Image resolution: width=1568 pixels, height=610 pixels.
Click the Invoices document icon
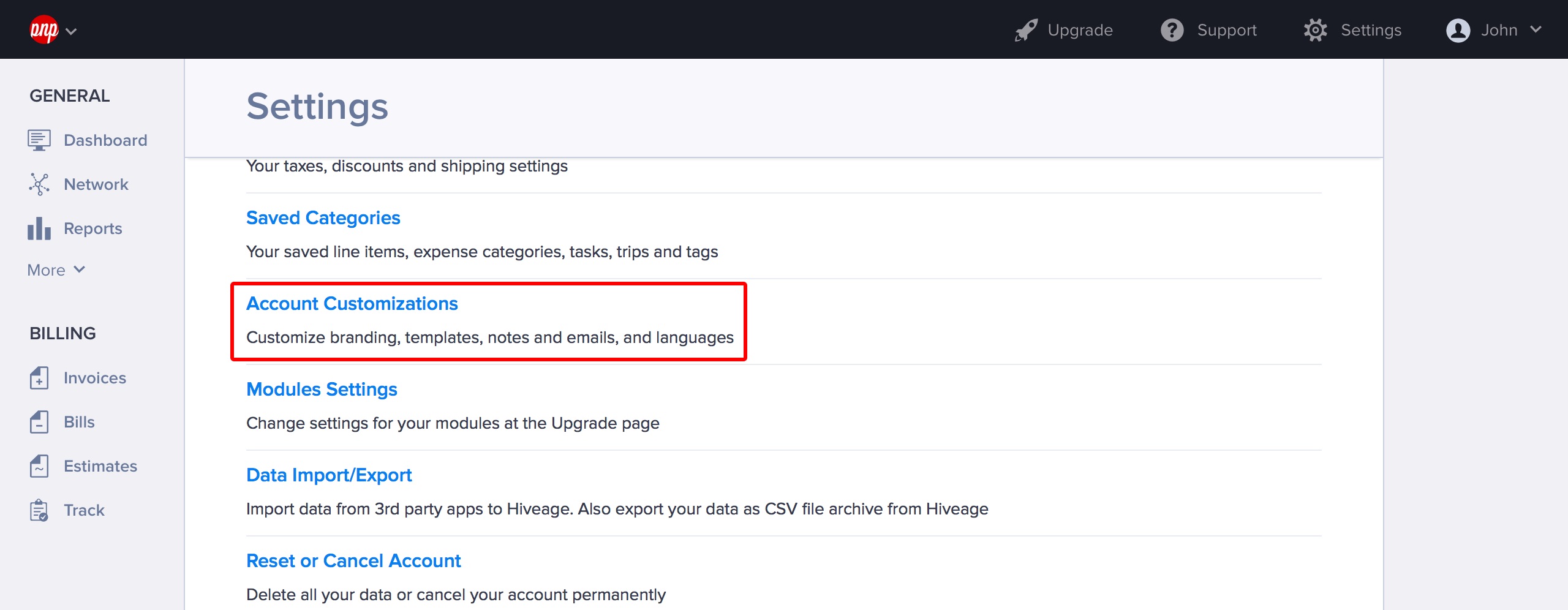pyautogui.click(x=39, y=378)
